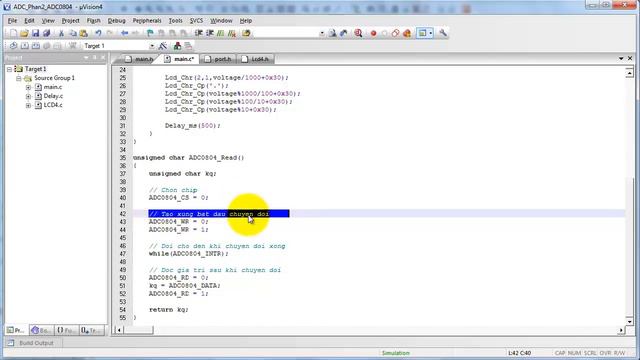
Task: Click the Translate current file icon
Action: tap(13, 46)
